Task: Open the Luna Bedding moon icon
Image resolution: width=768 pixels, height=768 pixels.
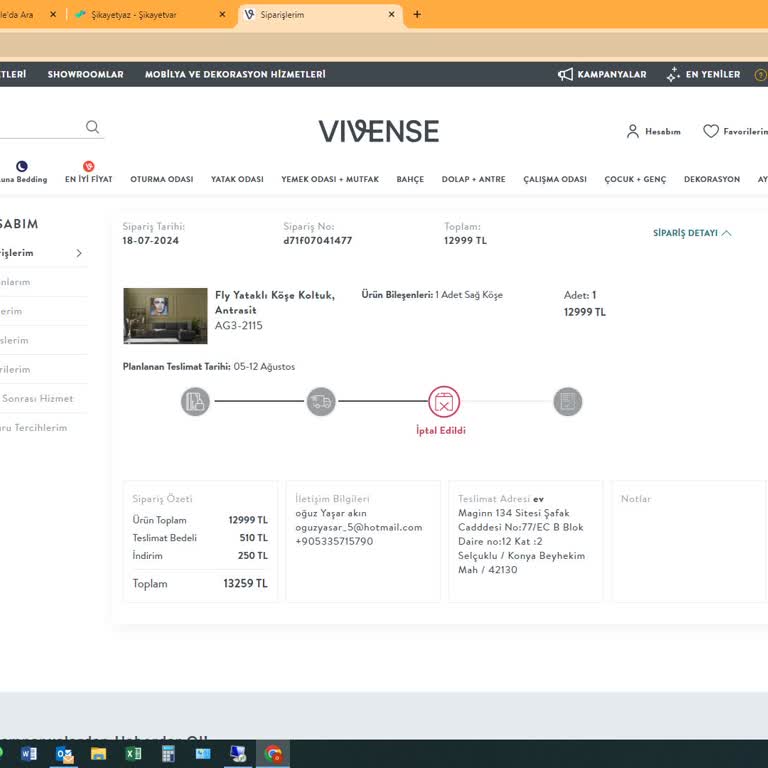Action: (22, 166)
